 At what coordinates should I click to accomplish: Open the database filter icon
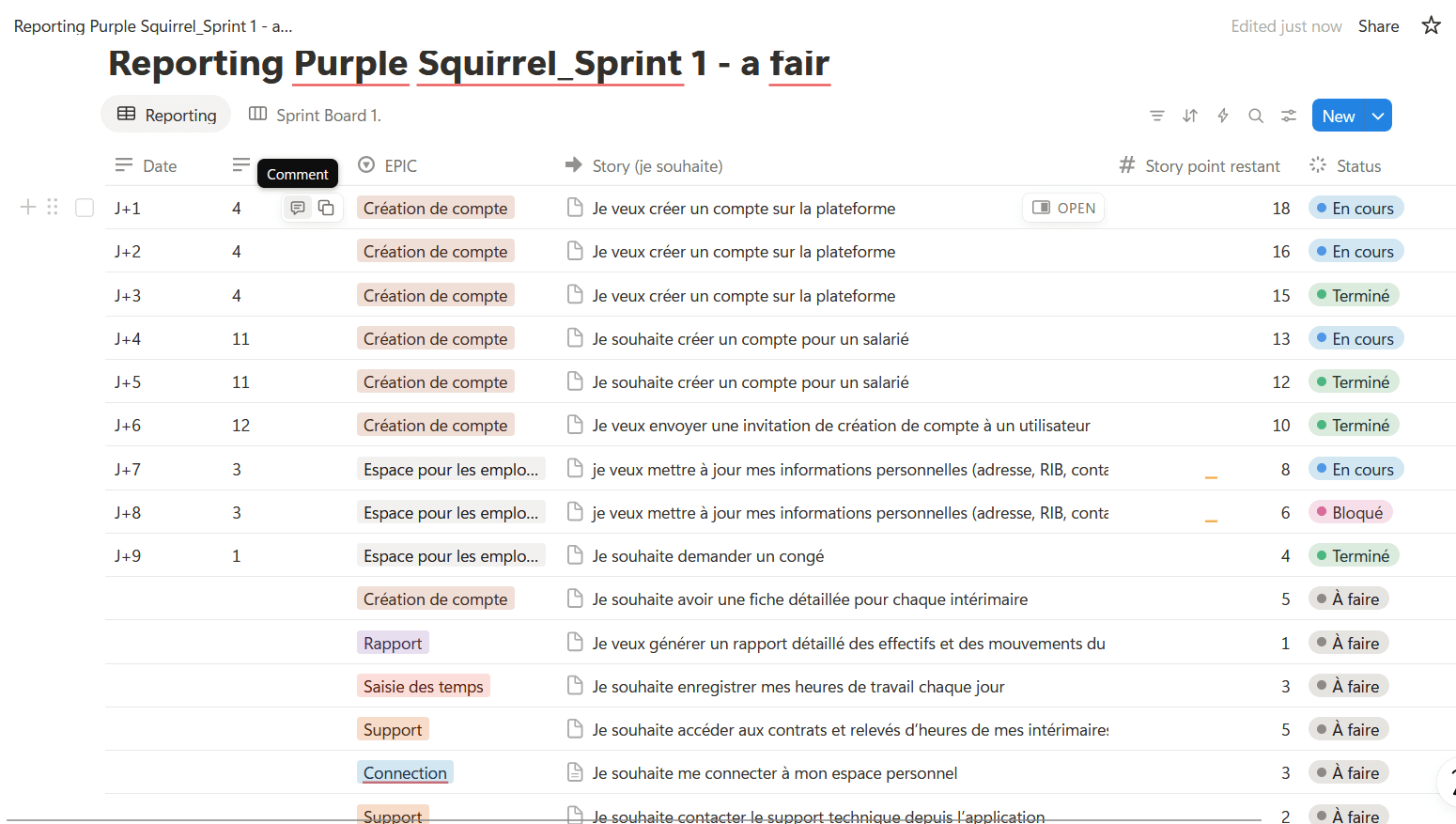1156,115
